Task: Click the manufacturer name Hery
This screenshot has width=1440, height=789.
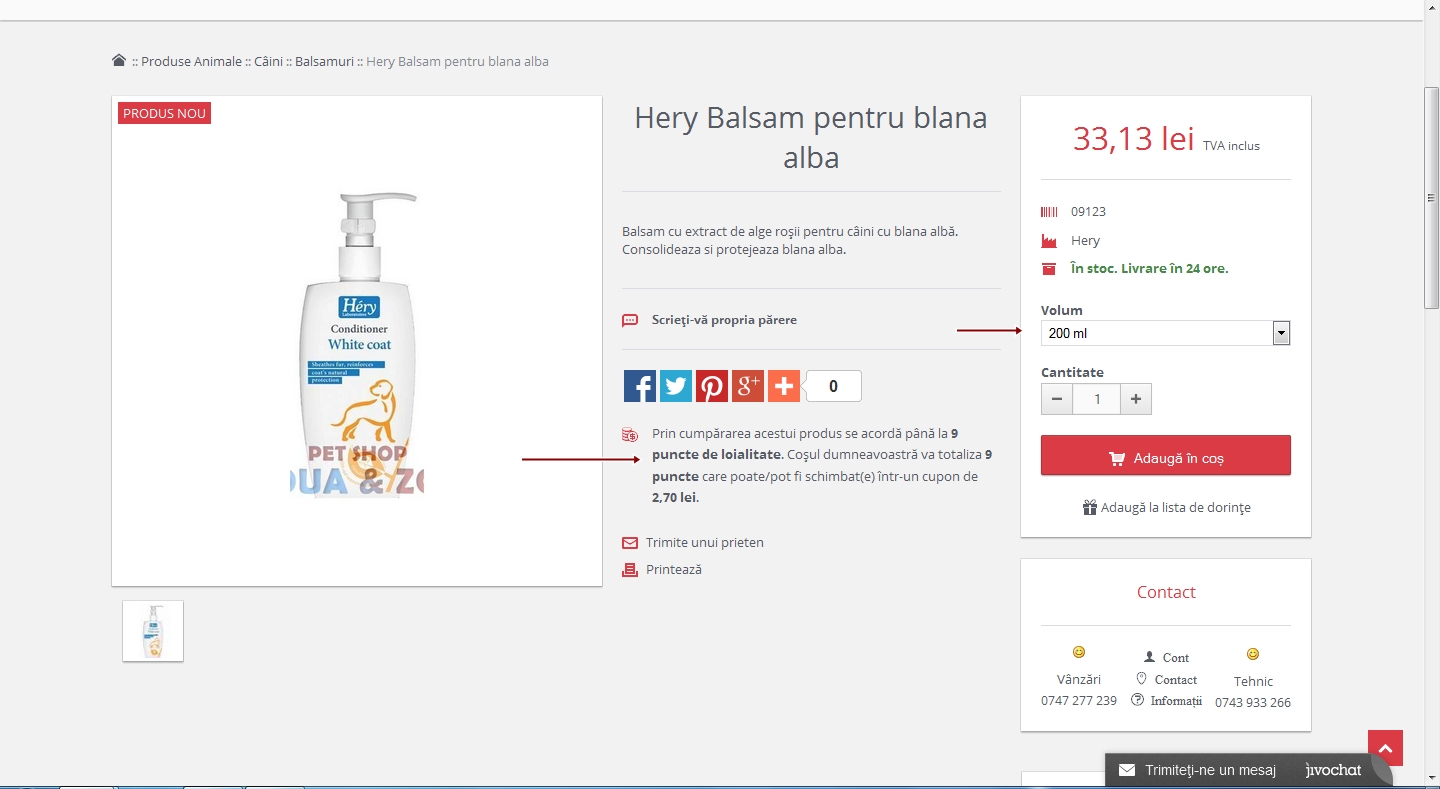Action: [x=1085, y=241]
